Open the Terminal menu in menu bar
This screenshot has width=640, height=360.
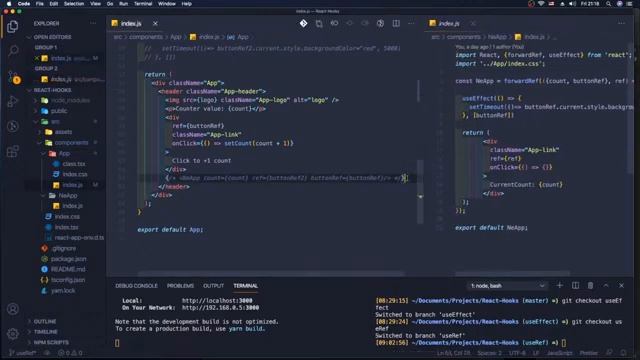(x=143, y=4)
